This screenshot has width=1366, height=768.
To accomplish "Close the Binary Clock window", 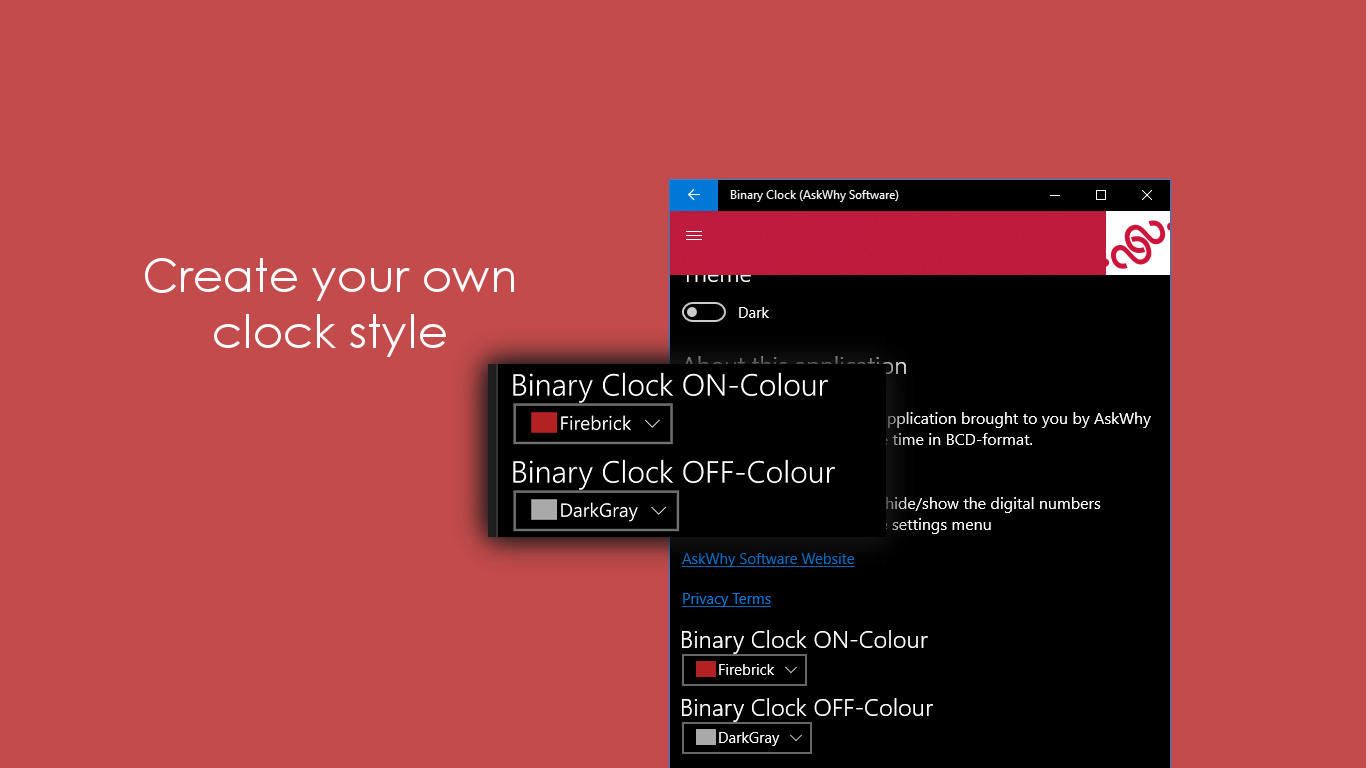I will 1147,195.
